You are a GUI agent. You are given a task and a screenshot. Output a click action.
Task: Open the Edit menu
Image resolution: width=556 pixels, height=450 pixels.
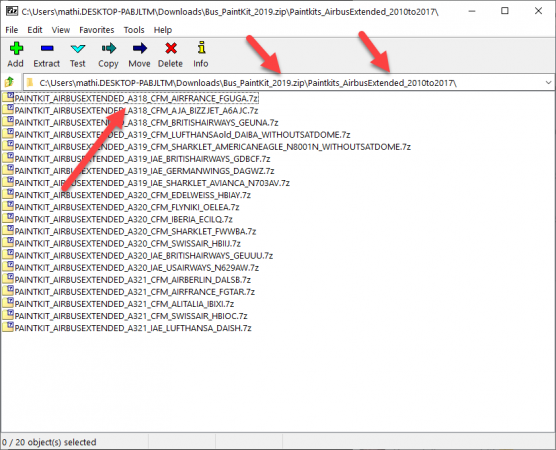35,30
